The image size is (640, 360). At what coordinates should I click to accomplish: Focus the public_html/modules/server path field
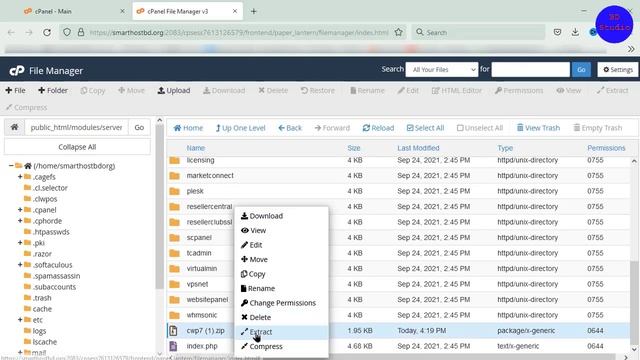76,127
